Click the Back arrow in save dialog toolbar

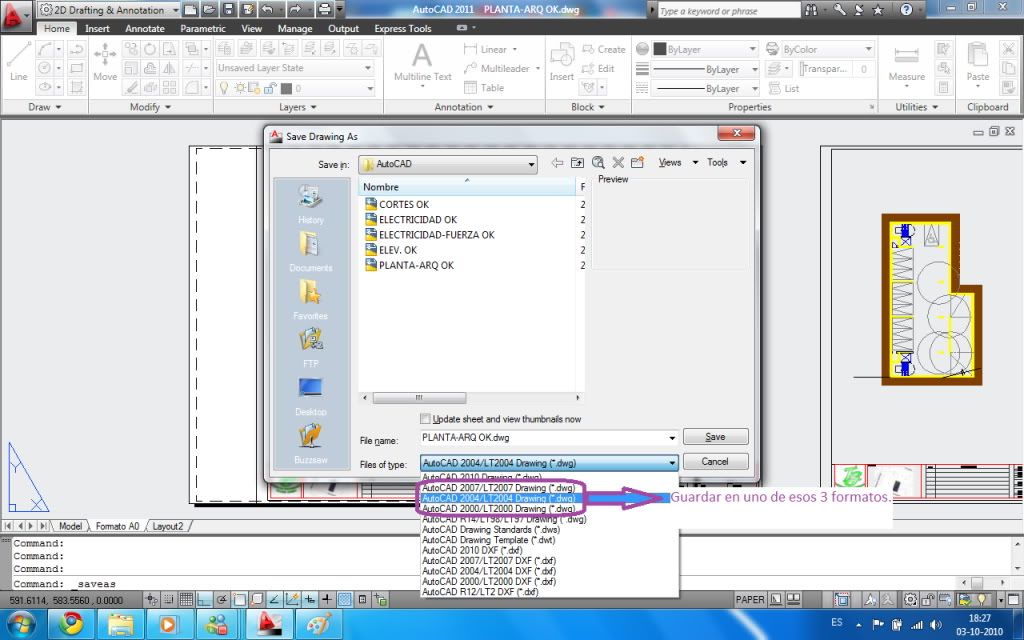(x=557, y=163)
